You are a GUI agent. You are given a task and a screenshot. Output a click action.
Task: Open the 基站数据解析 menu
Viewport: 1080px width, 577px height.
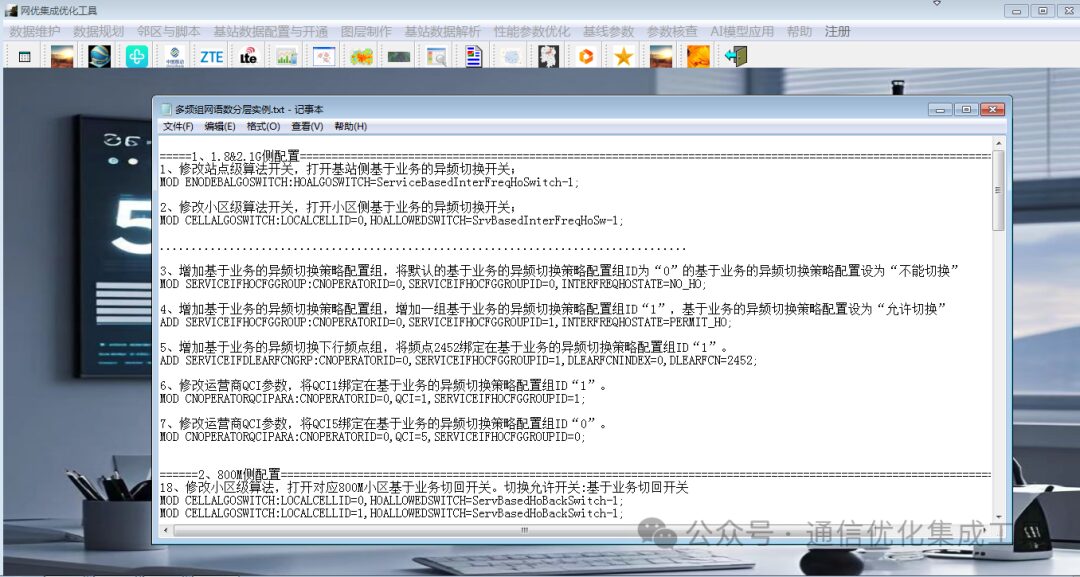[x=443, y=32]
